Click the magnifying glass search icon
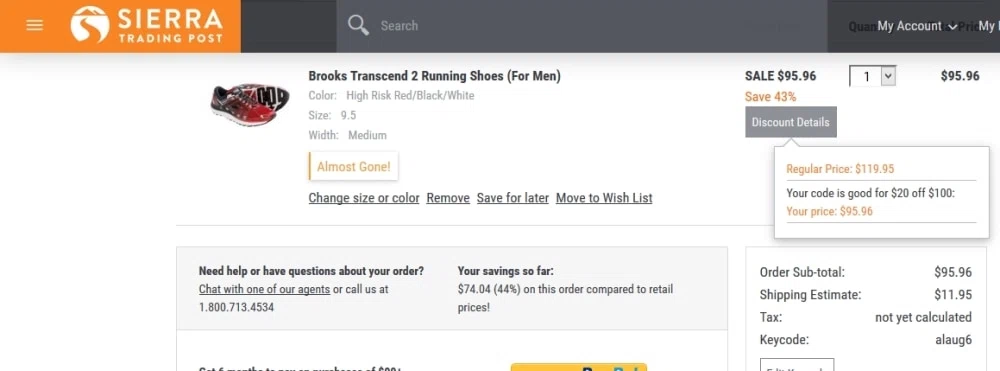Screen dimensions: 1000x371 pyautogui.click(x=358, y=25)
